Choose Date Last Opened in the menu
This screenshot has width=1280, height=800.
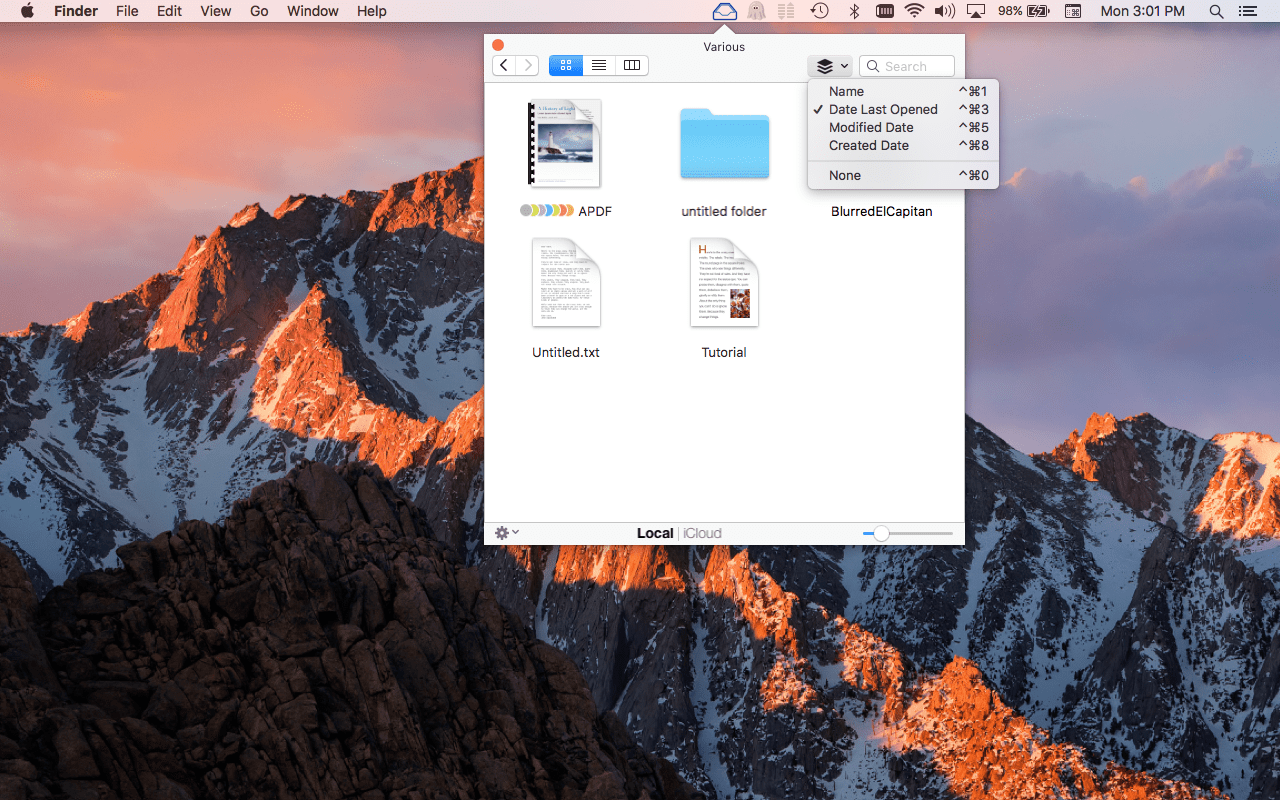(883, 109)
